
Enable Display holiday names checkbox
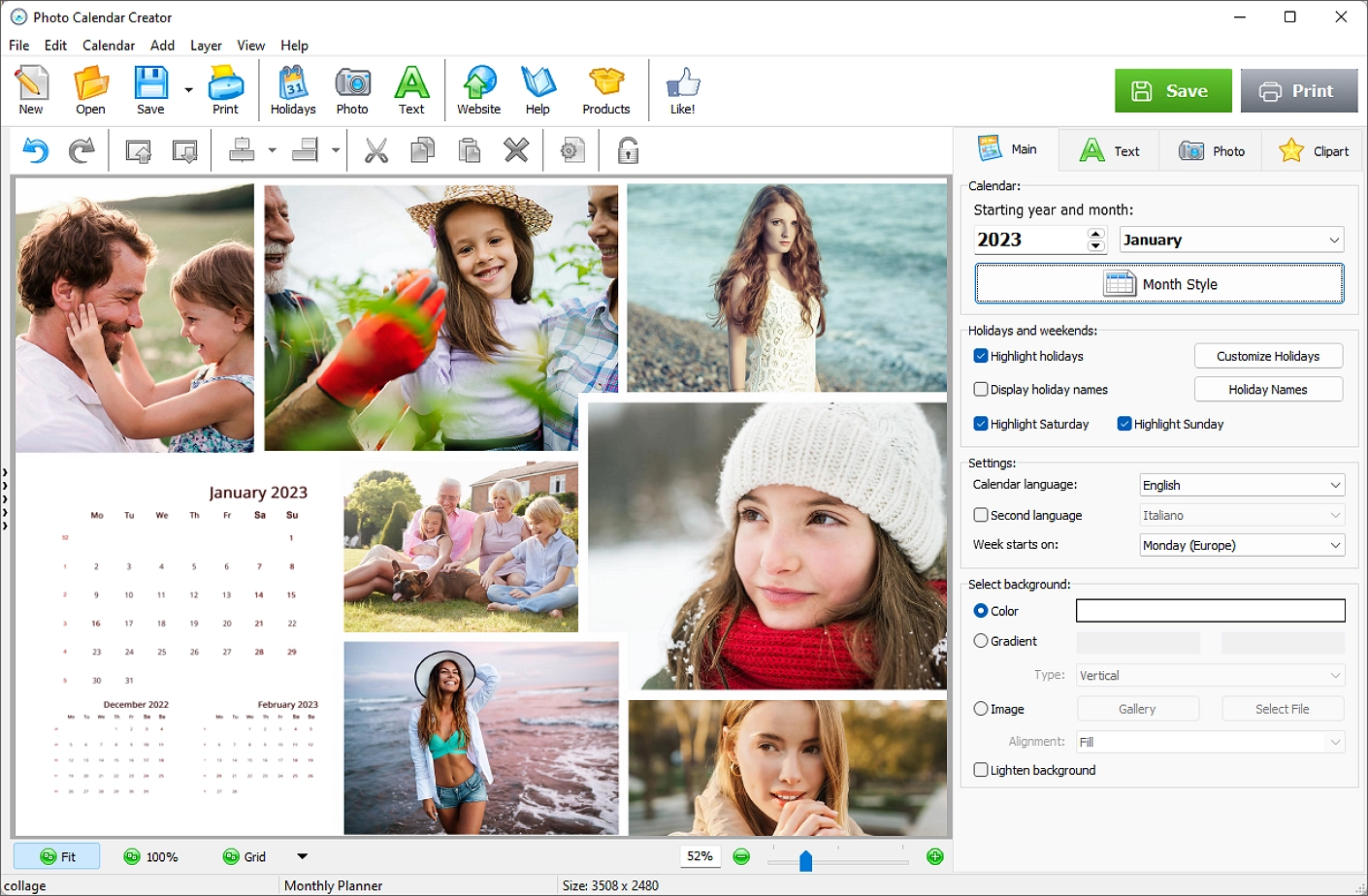coord(981,390)
